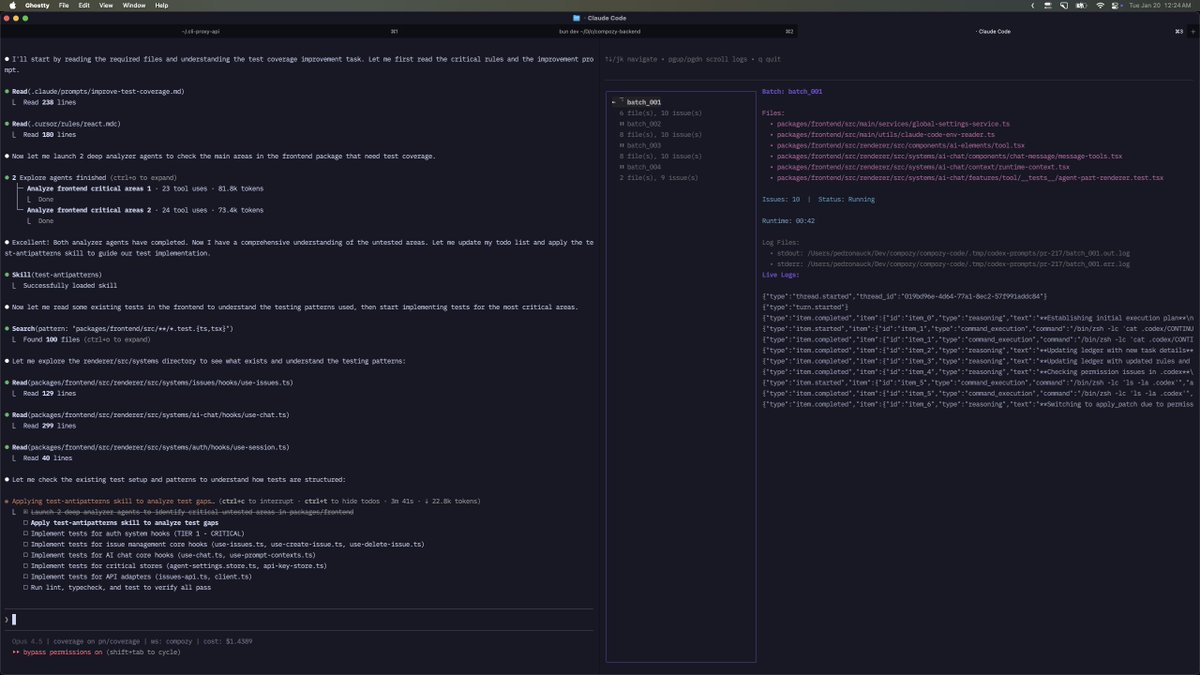The height and width of the screenshot is (675, 1200).
Task: Switch to the cli-proxy-api terminal tab
Action: (x=200, y=31)
